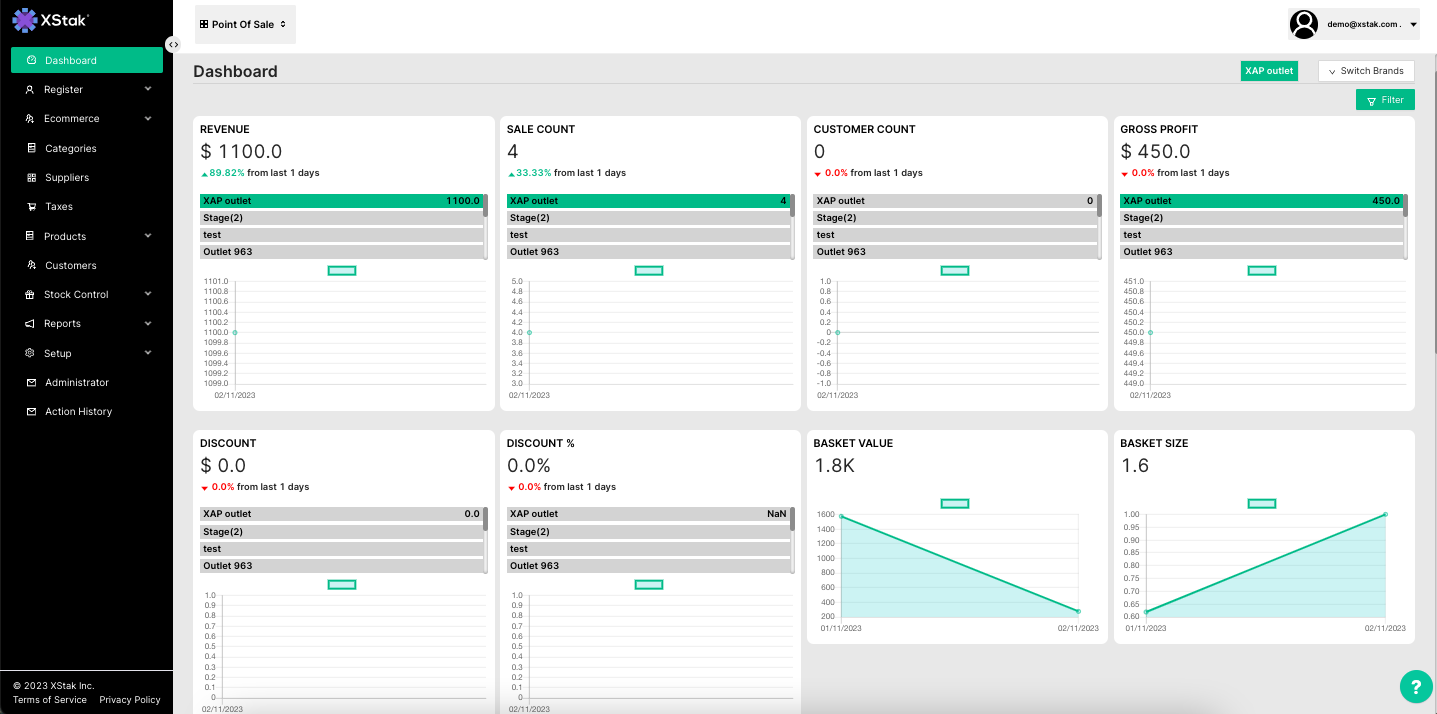Click the user profile avatar icon
1437x714 pixels.
[x=1303, y=24]
